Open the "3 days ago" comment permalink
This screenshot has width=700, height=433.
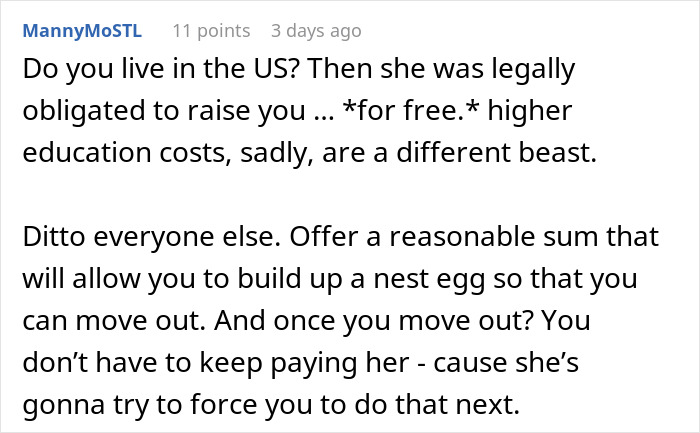click(x=315, y=31)
